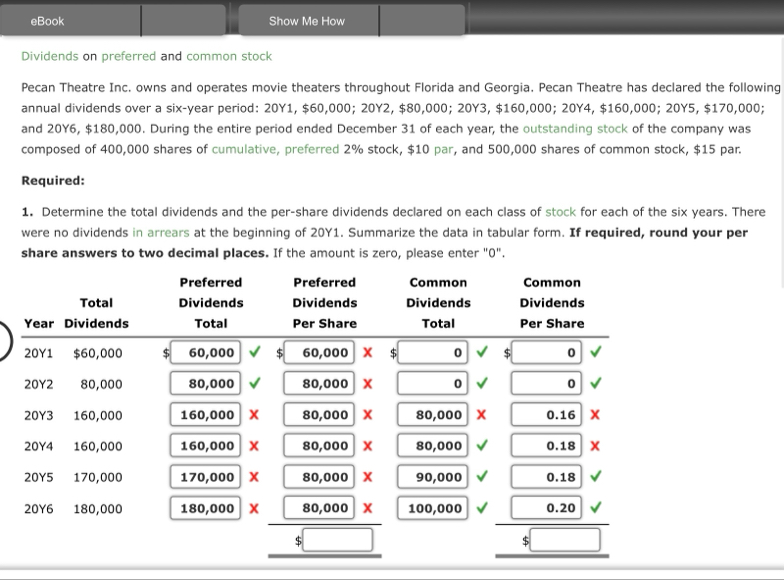Screen dimensions: 784x580
Task: Open the 'cumulative, preferred' glossary link
Action: click(276, 150)
